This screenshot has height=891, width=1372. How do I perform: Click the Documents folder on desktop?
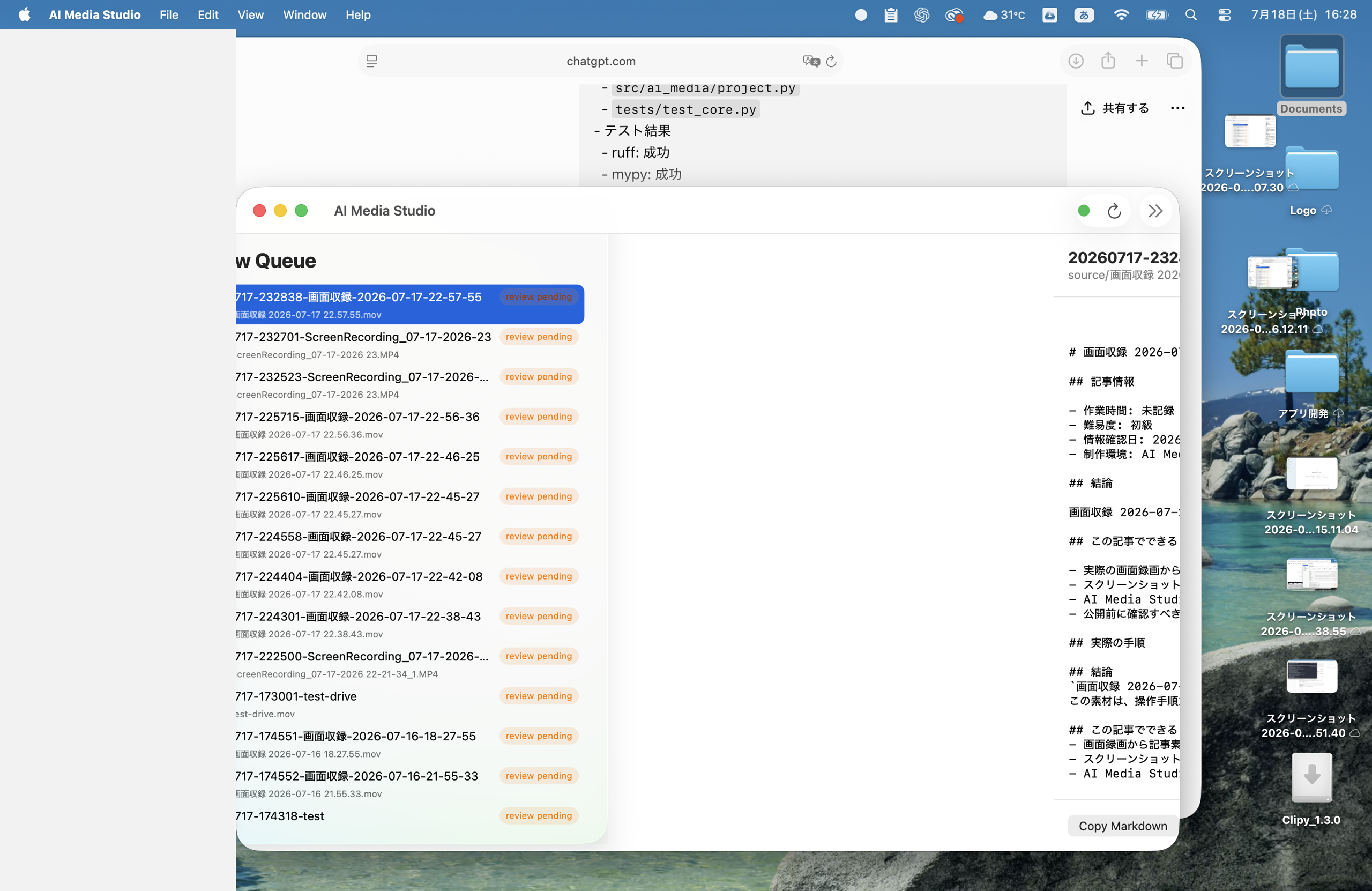(x=1311, y=68)
